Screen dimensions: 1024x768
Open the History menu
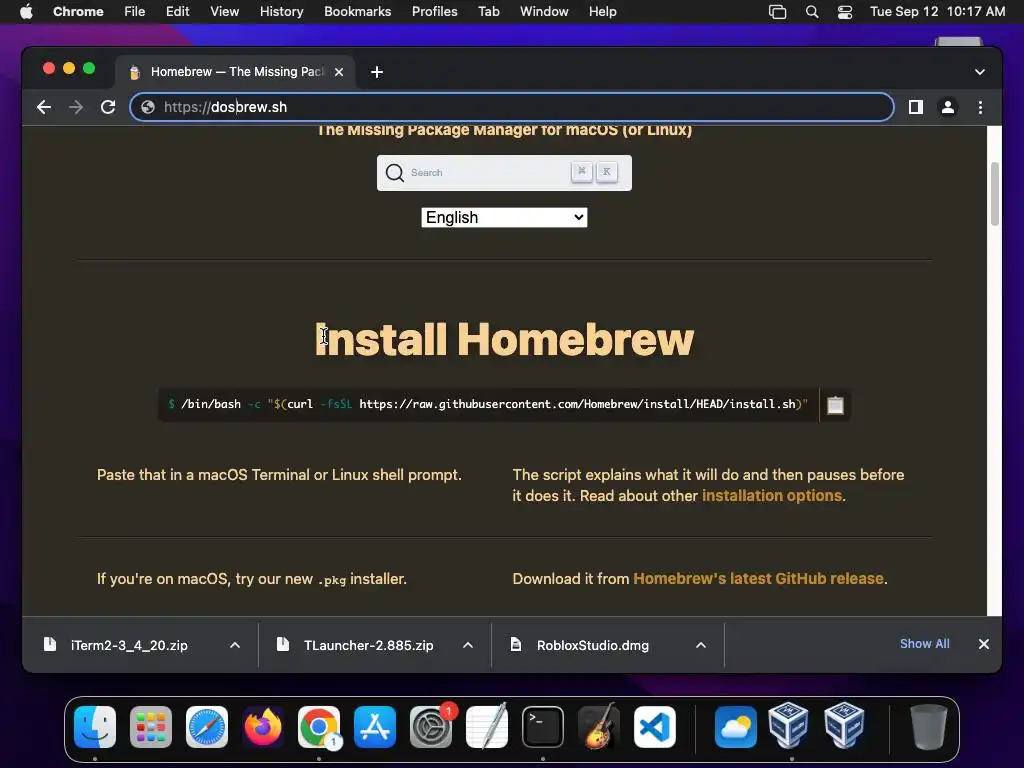281,12
